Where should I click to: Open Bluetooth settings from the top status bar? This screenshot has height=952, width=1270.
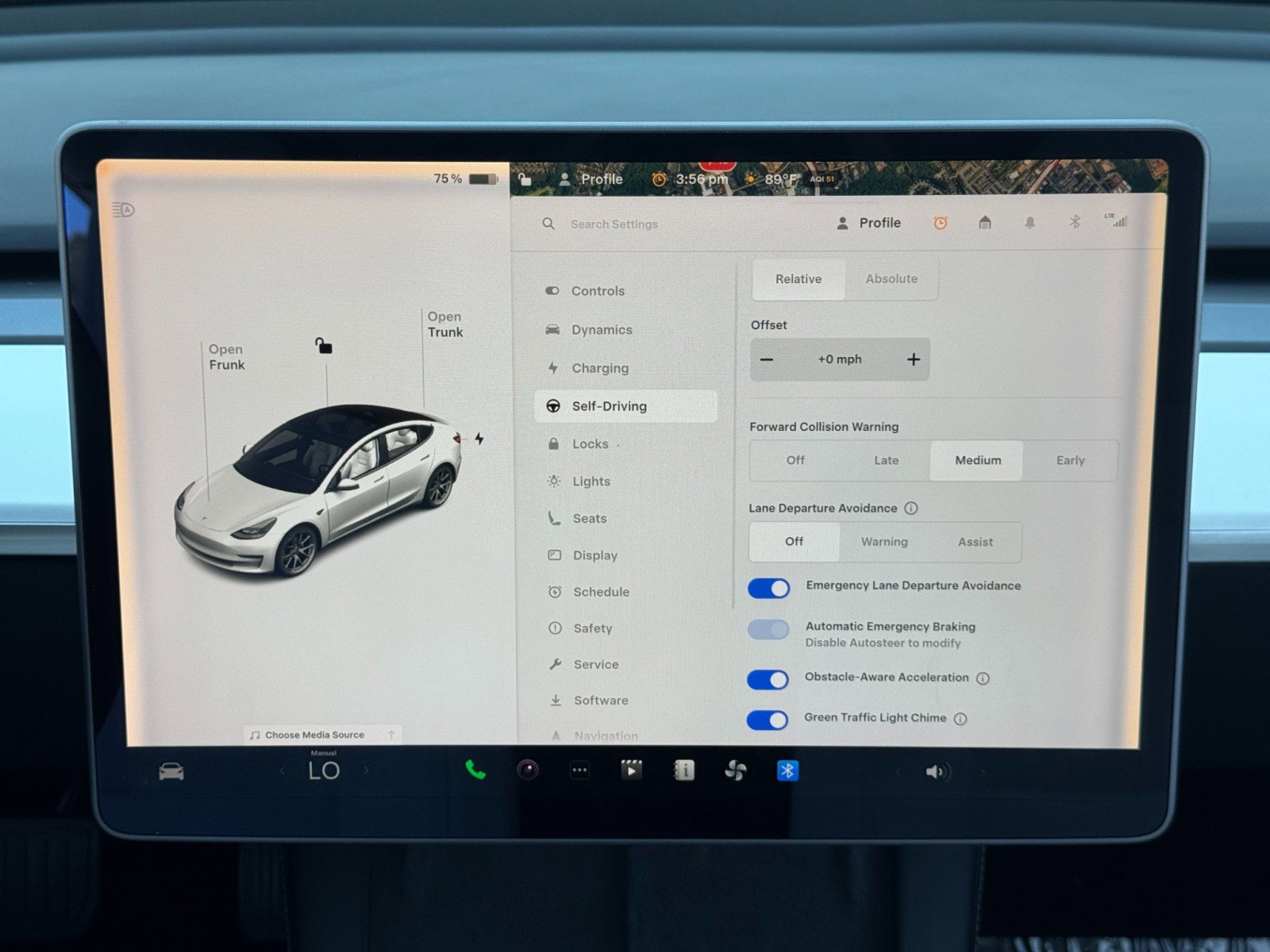pos(1074,223)
